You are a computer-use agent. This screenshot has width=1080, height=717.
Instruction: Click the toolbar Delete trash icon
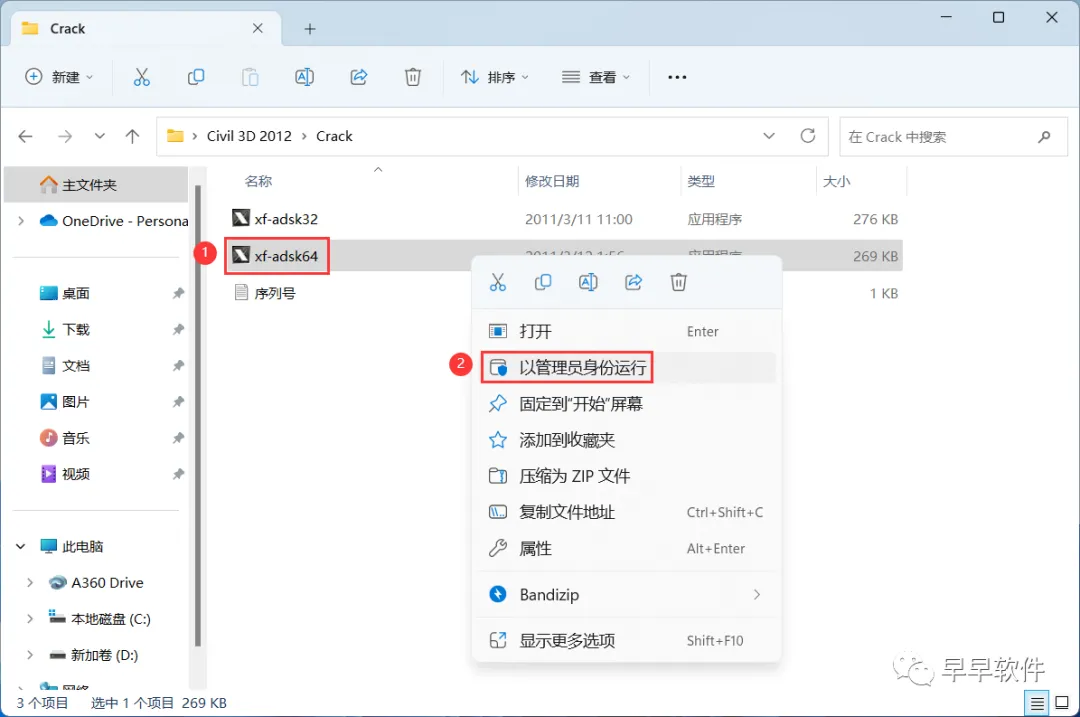pos(413,77)
